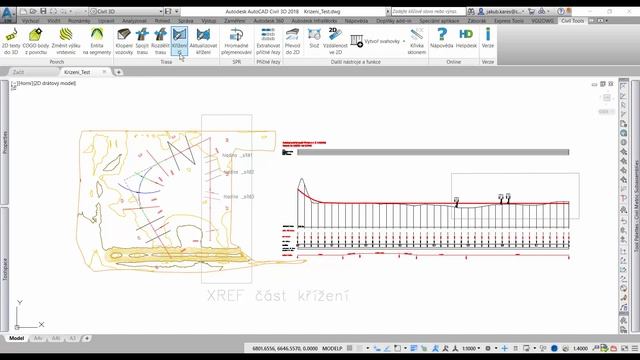Select the Model layout tab
Image resolution: width=640 pixels, height=360 pixels.
click(x=16, y=338)
